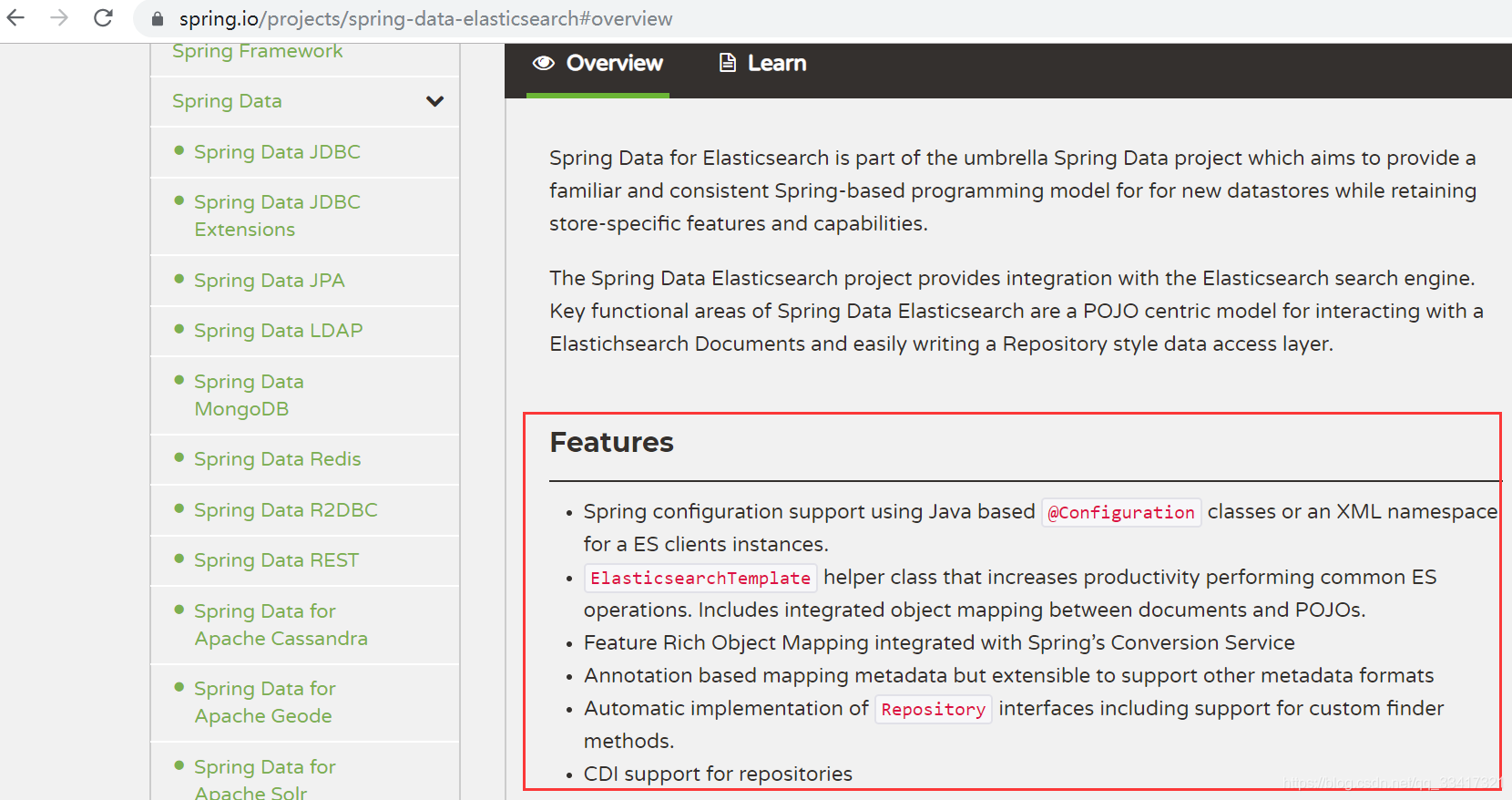
Task: Navigate to Spring Data MongoDB
Action: point(249,395)
